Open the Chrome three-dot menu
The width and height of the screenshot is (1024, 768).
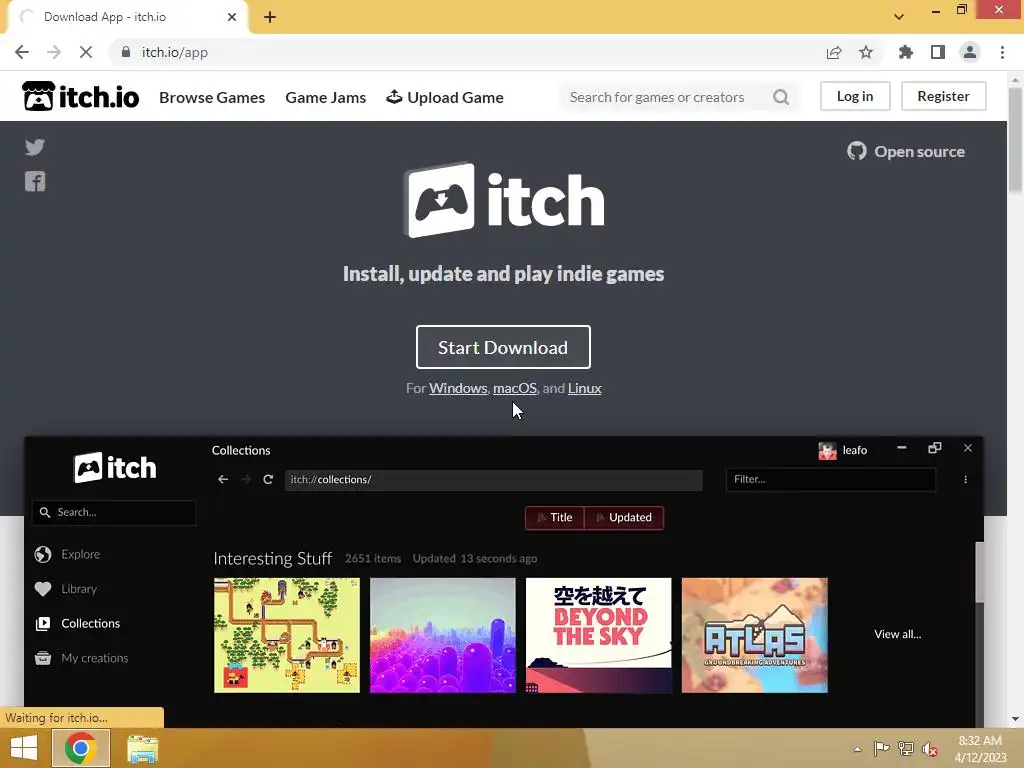1002,52
